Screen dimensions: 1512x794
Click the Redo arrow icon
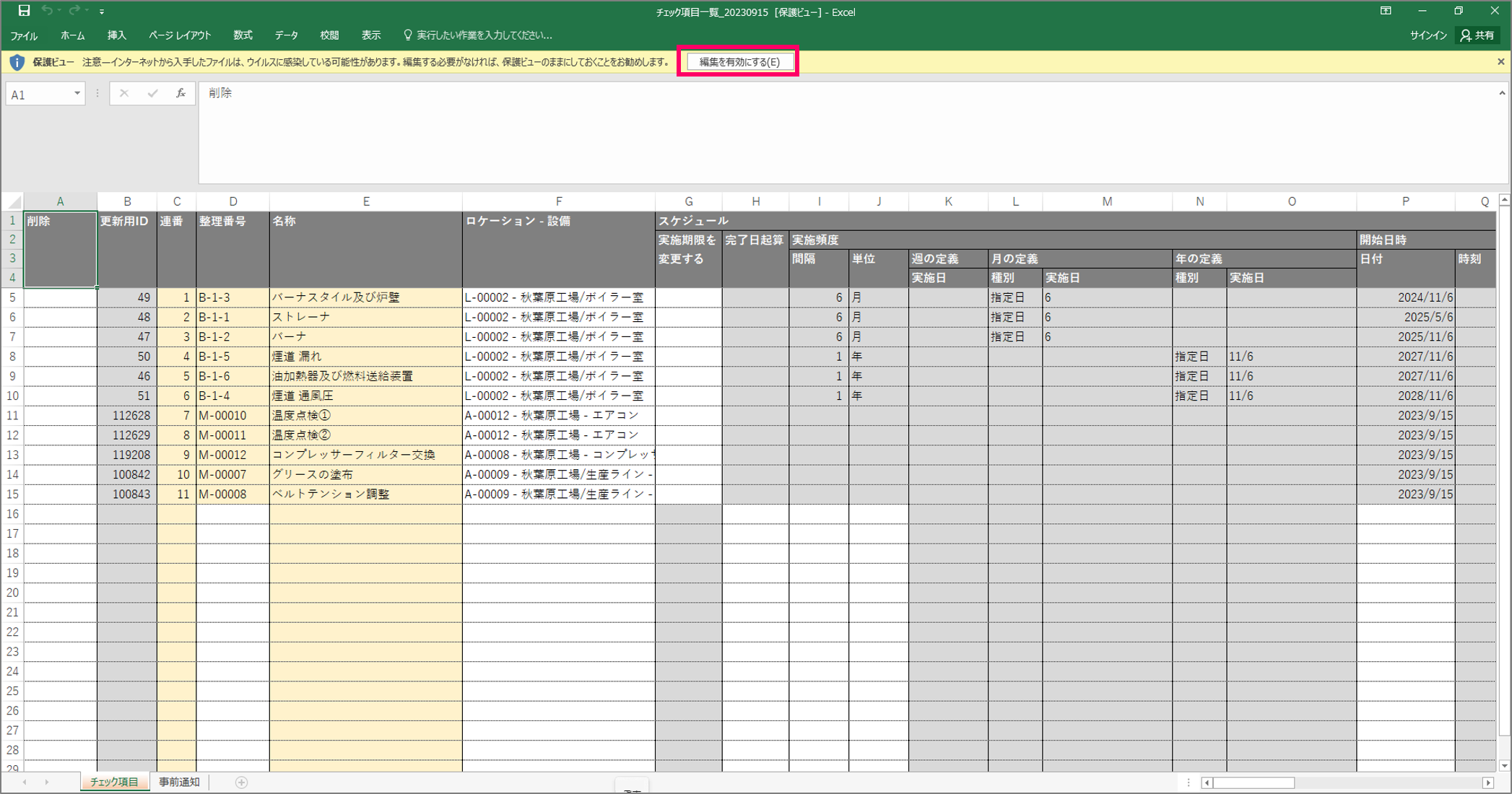(74, 11)
